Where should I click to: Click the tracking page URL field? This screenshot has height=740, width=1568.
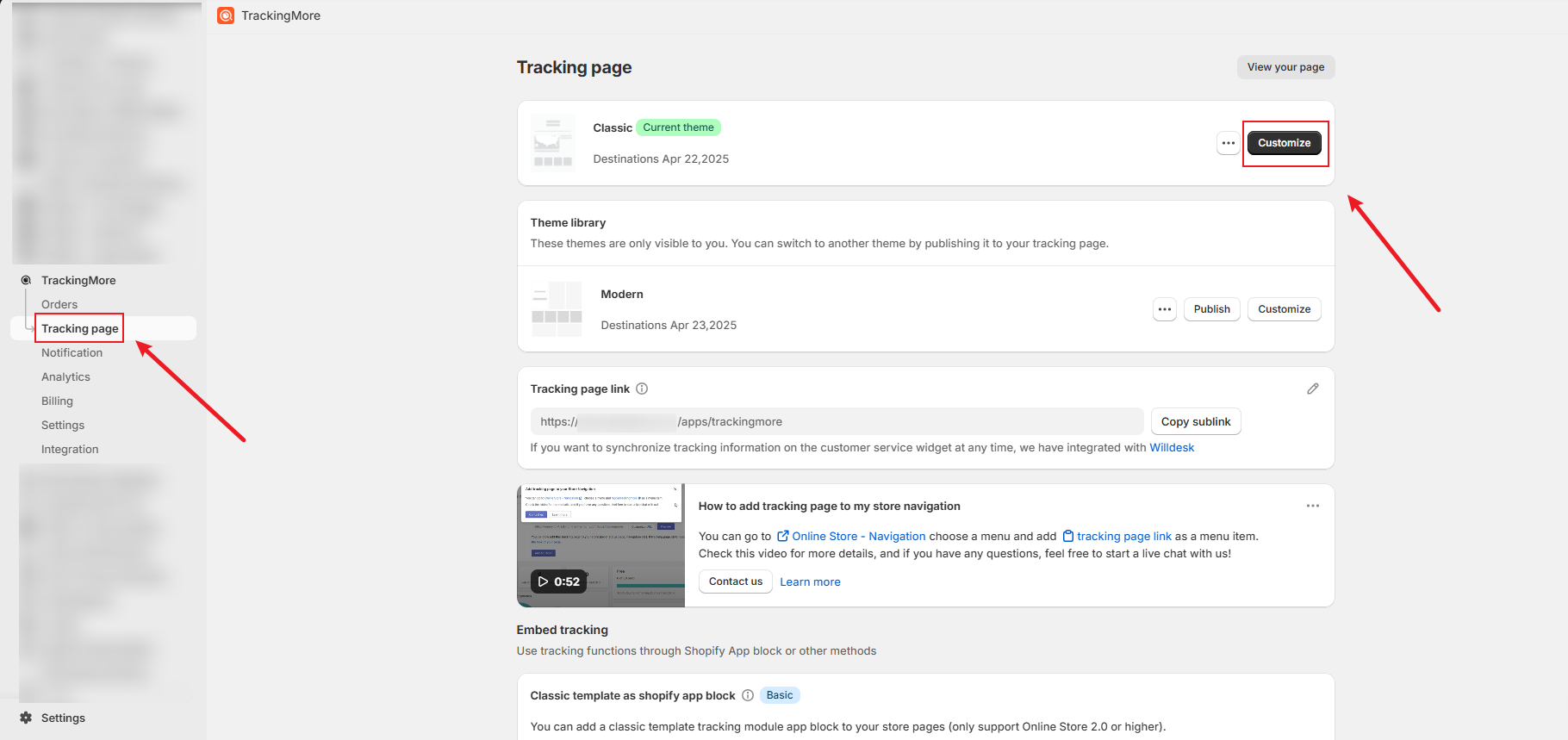pos(837,421)
